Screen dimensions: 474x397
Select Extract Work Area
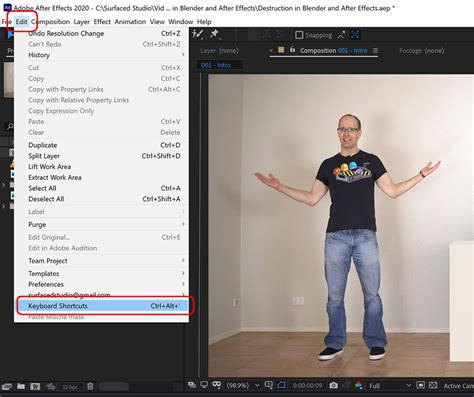pyautogui.click(x=102, y=177)
